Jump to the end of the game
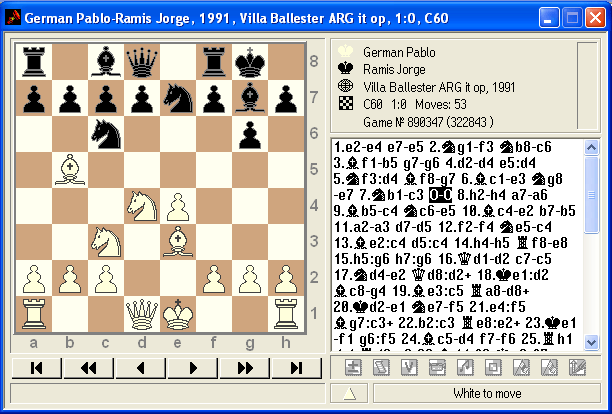 tap(297, 368)
